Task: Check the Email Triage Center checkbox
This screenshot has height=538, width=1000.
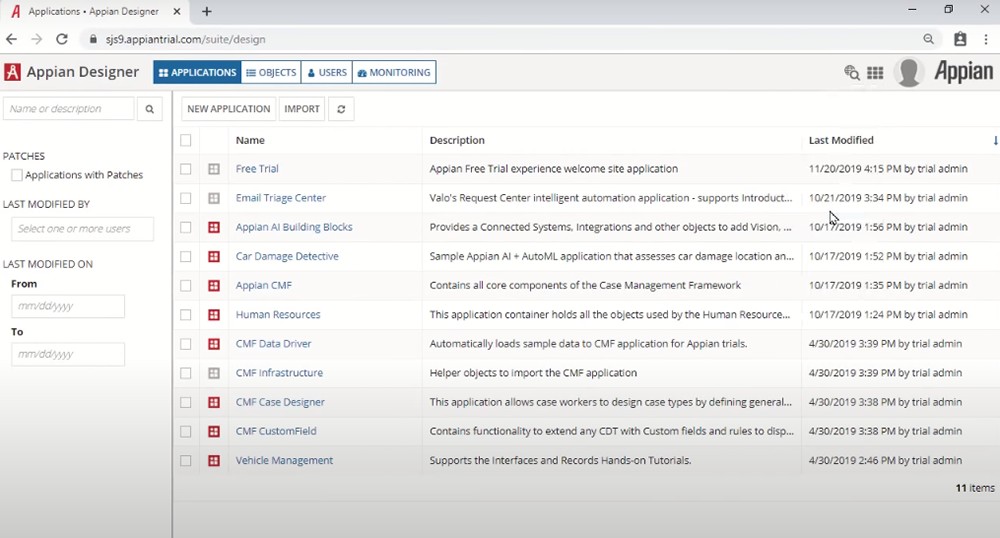Action: coord(186,198)
